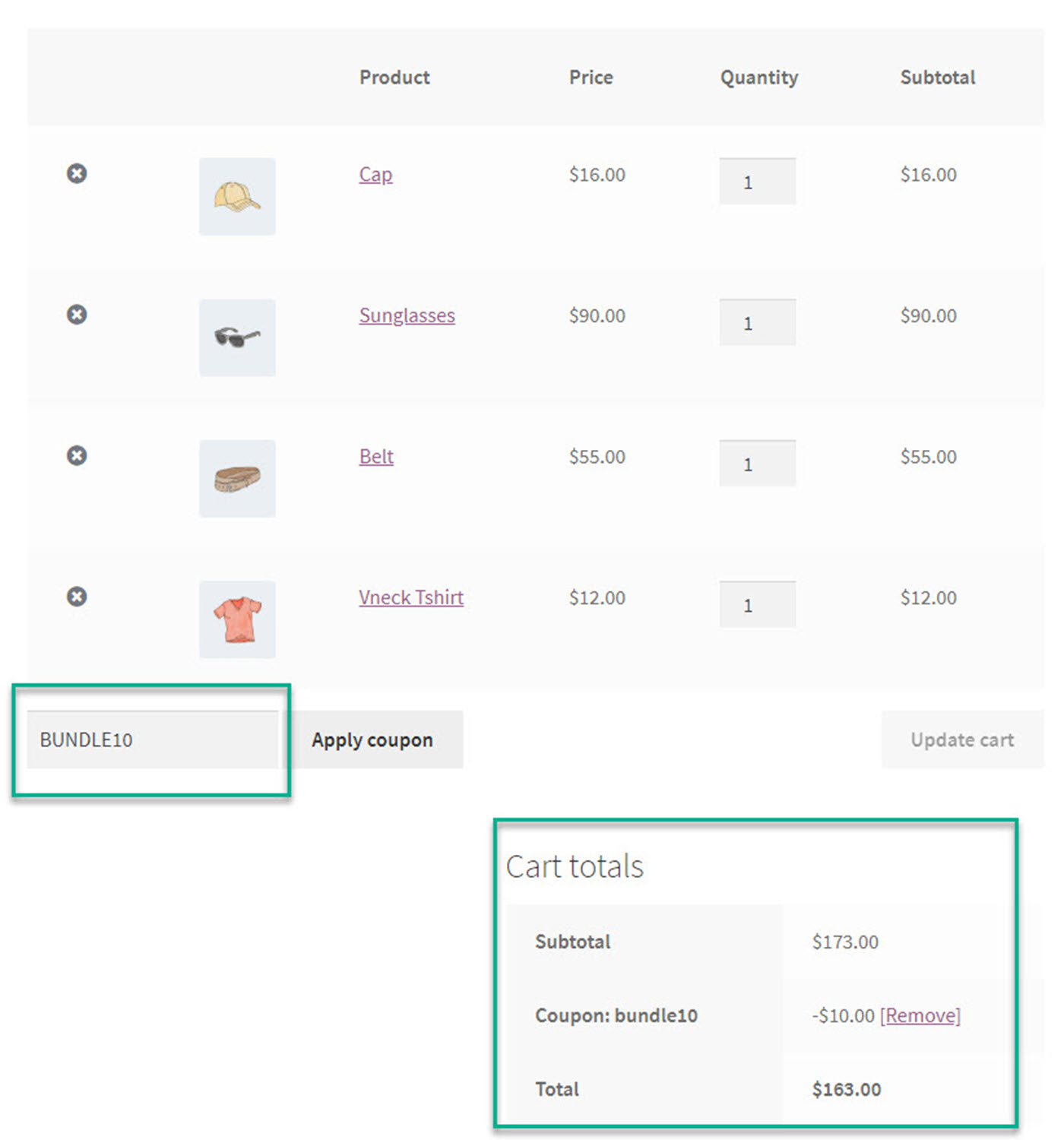The height and width of the screenshot is (1140, 1064).
Task: Click the Update cart button
Action: pyautogui.click(x=962, y=739)
